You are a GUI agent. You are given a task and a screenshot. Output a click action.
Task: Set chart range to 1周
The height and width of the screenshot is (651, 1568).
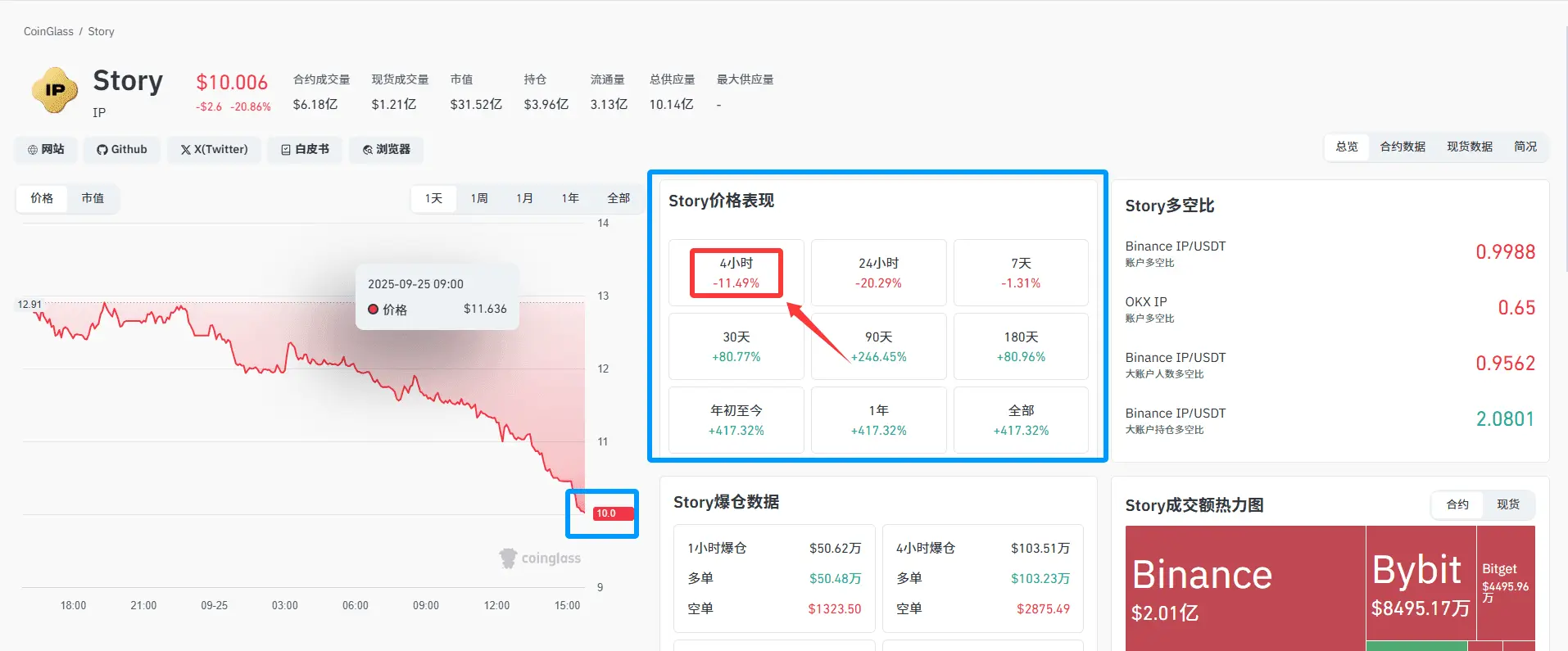coord(479,198)
